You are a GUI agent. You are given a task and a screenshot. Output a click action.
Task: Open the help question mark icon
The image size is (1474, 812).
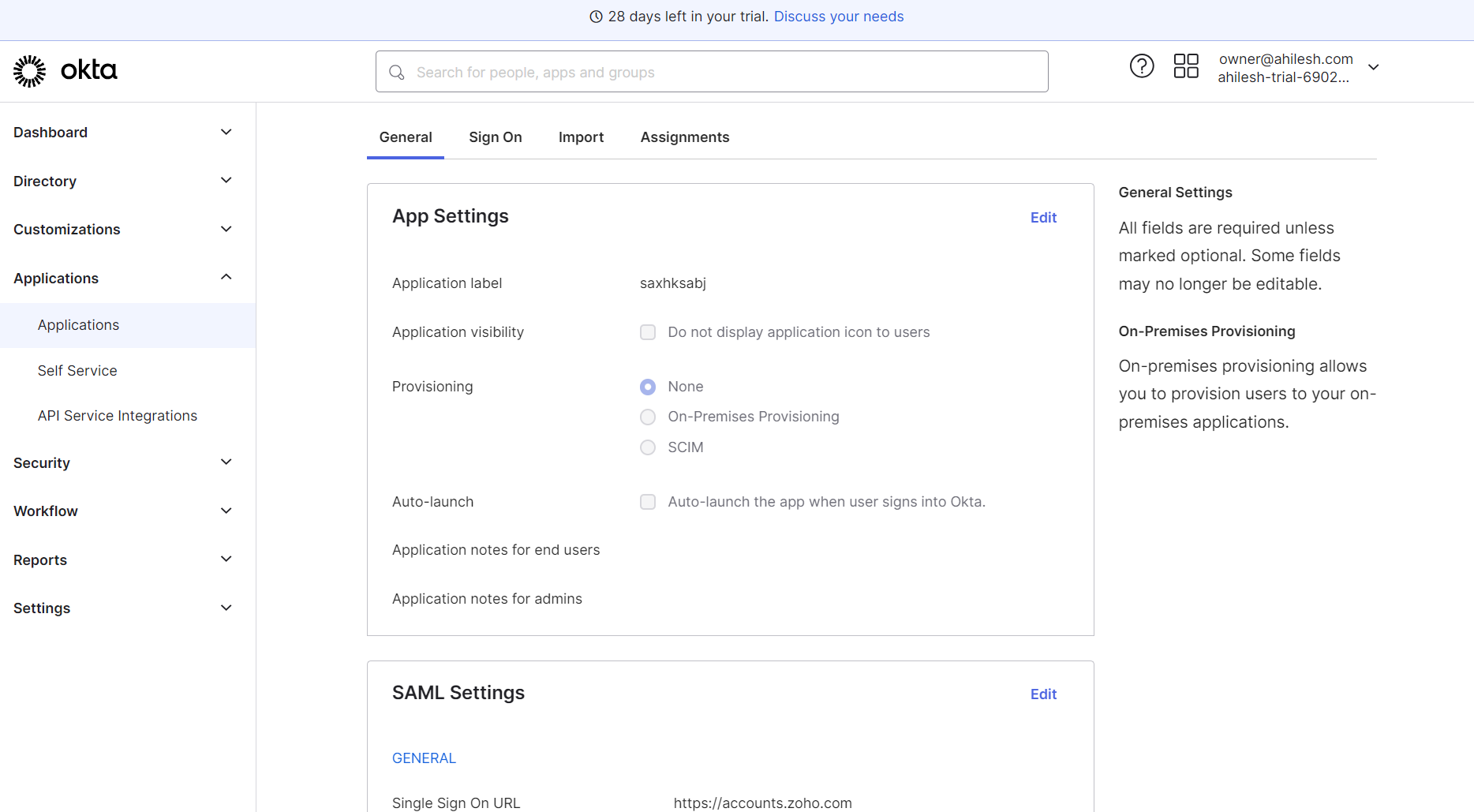(1141, 66)
